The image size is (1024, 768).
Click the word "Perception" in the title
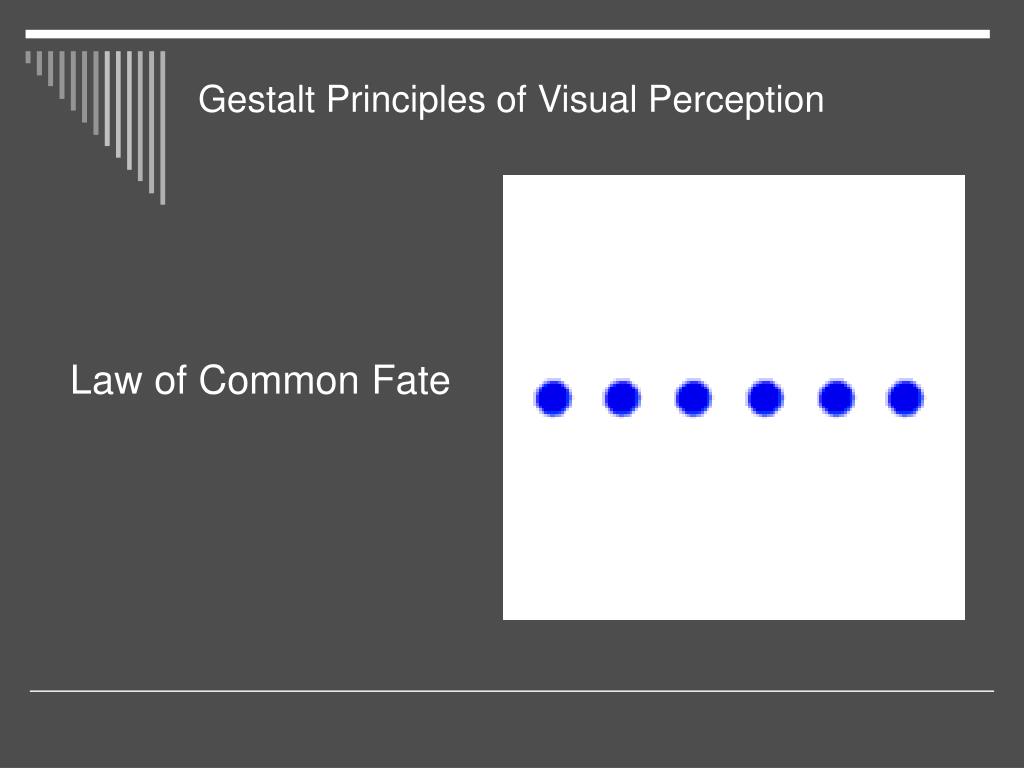point(736,101)
